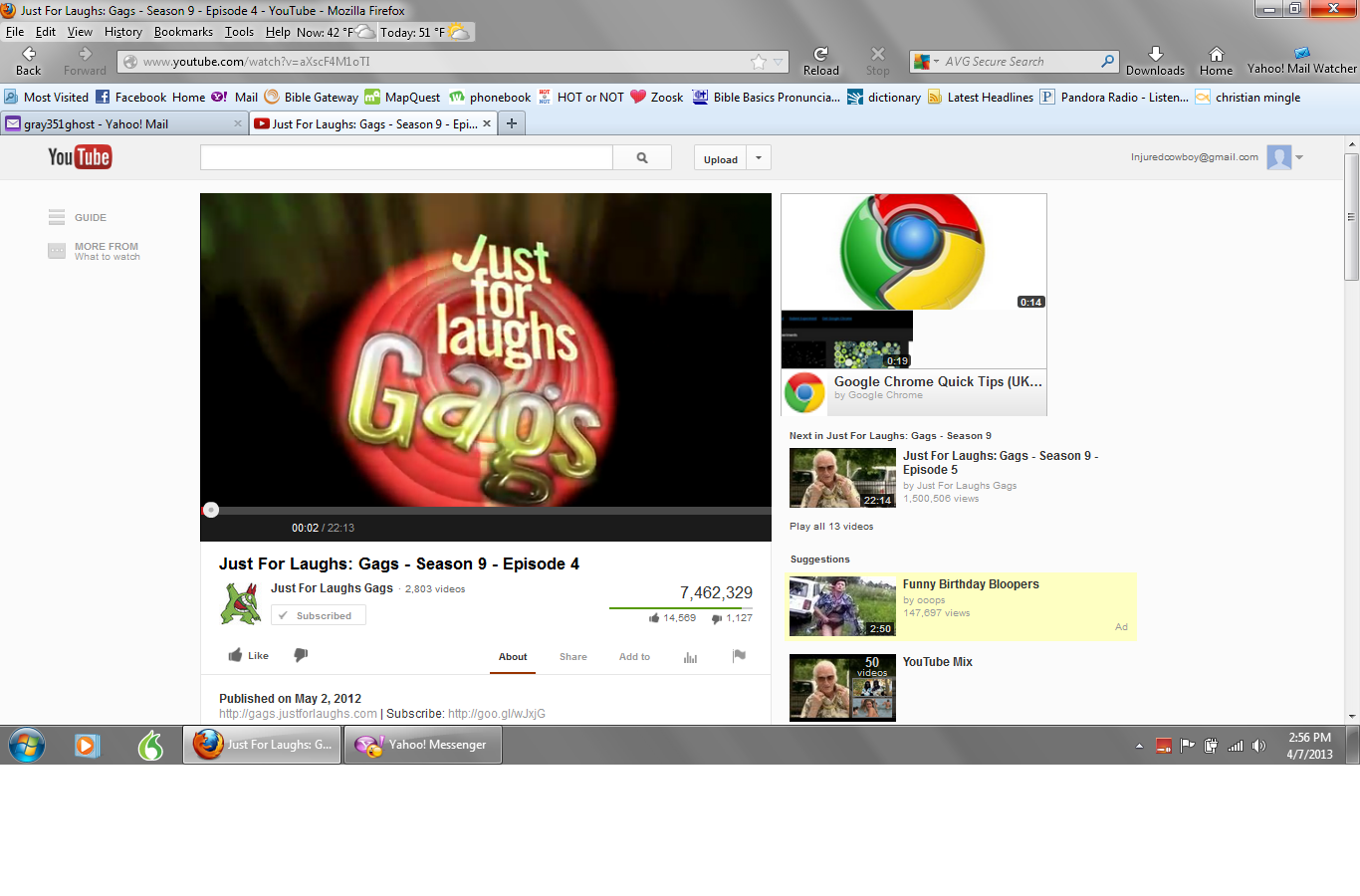Open the goo.gl subscribe link

coord(497,714)
